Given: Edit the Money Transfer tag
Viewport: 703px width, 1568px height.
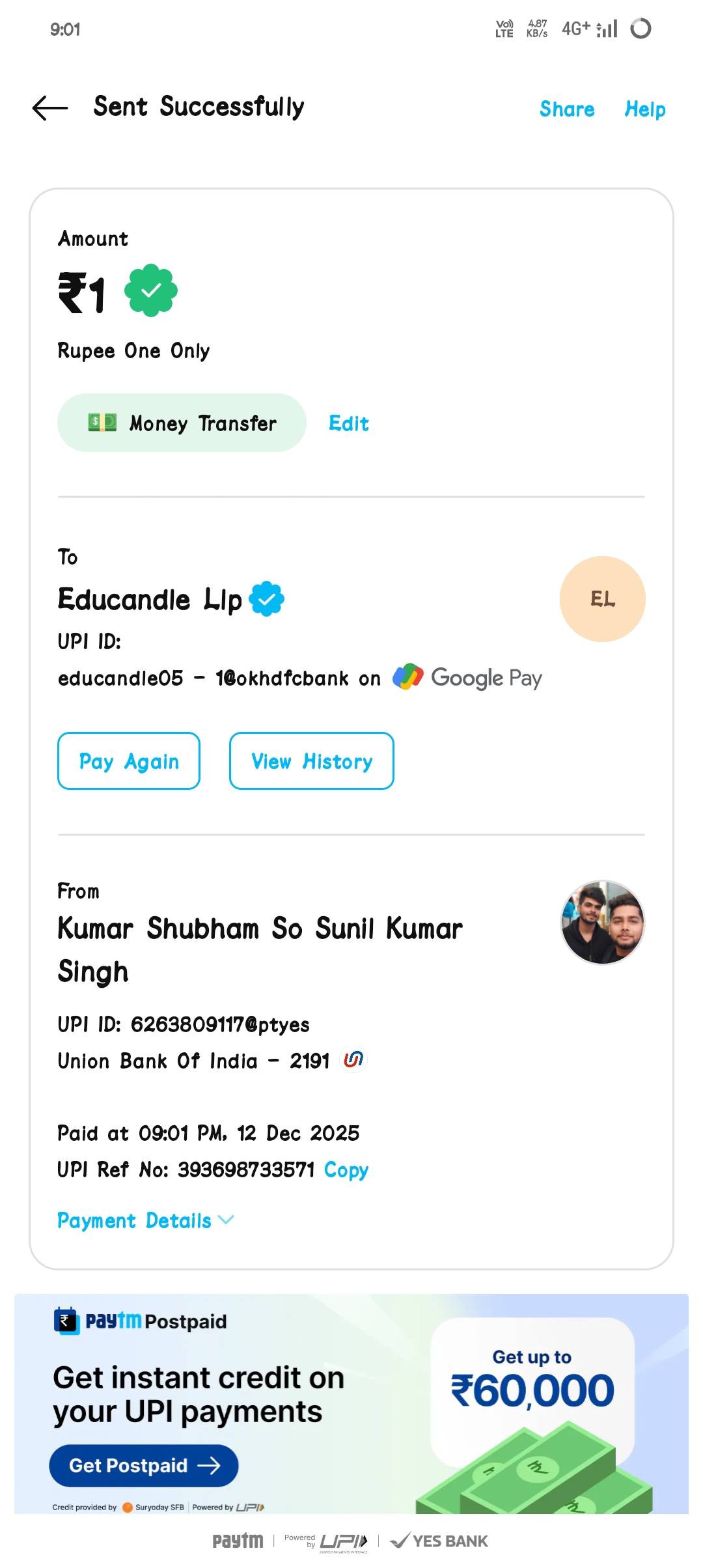Looking at the screenshot, I should [349, 424].
